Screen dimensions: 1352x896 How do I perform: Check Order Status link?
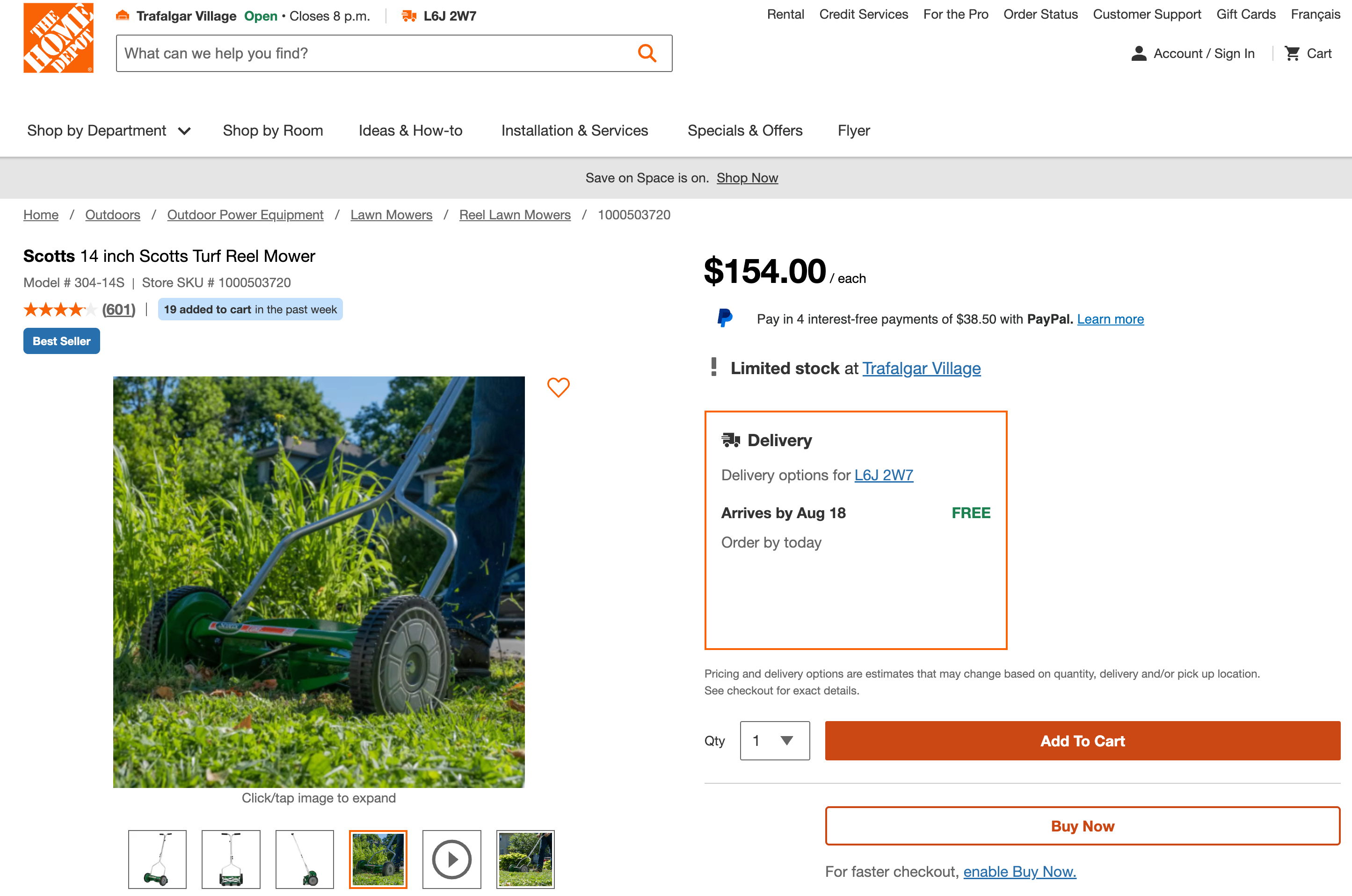tap(1040, 14)
